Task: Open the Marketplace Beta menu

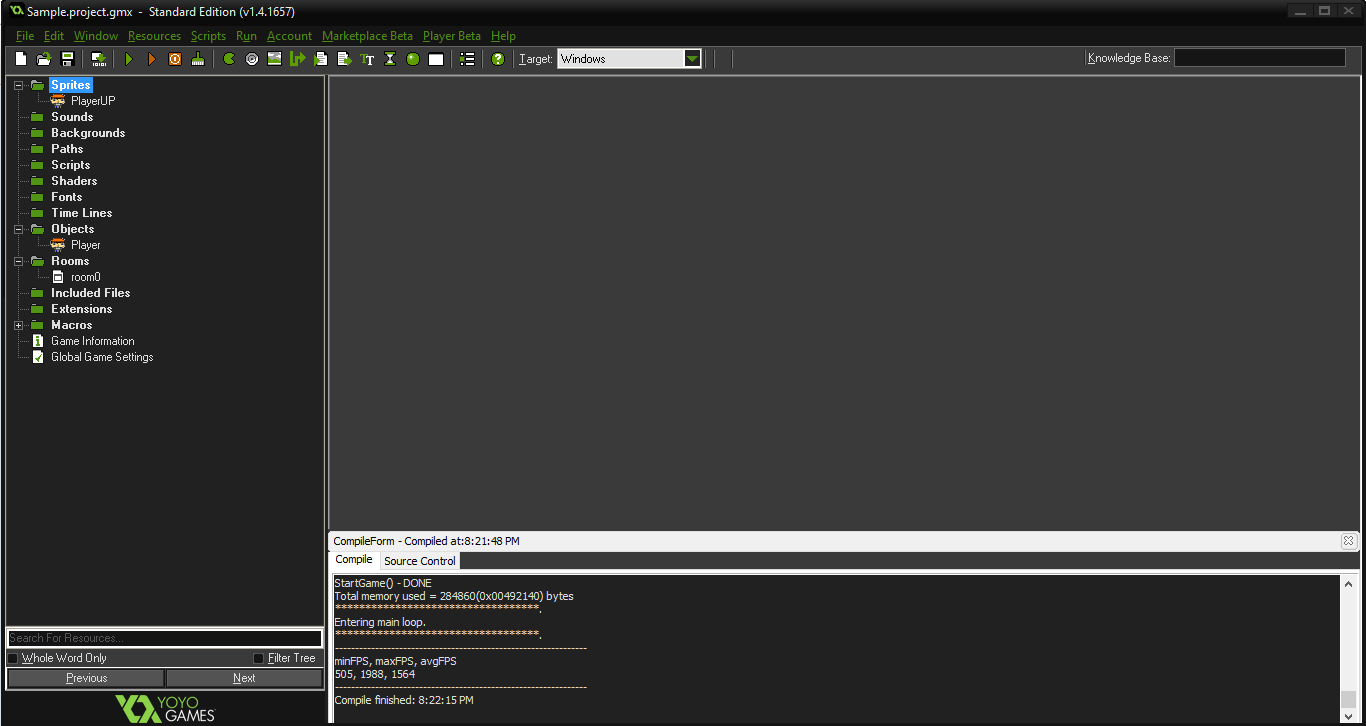Action: click(x=367, y=36)
